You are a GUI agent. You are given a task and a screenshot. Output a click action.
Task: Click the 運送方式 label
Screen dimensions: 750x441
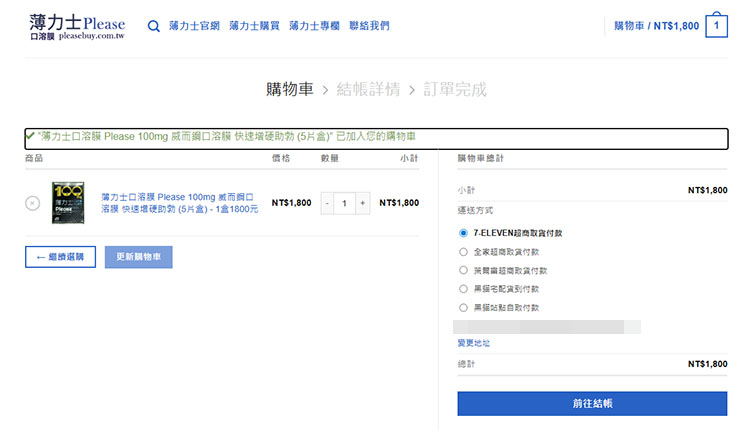[475, 210]
